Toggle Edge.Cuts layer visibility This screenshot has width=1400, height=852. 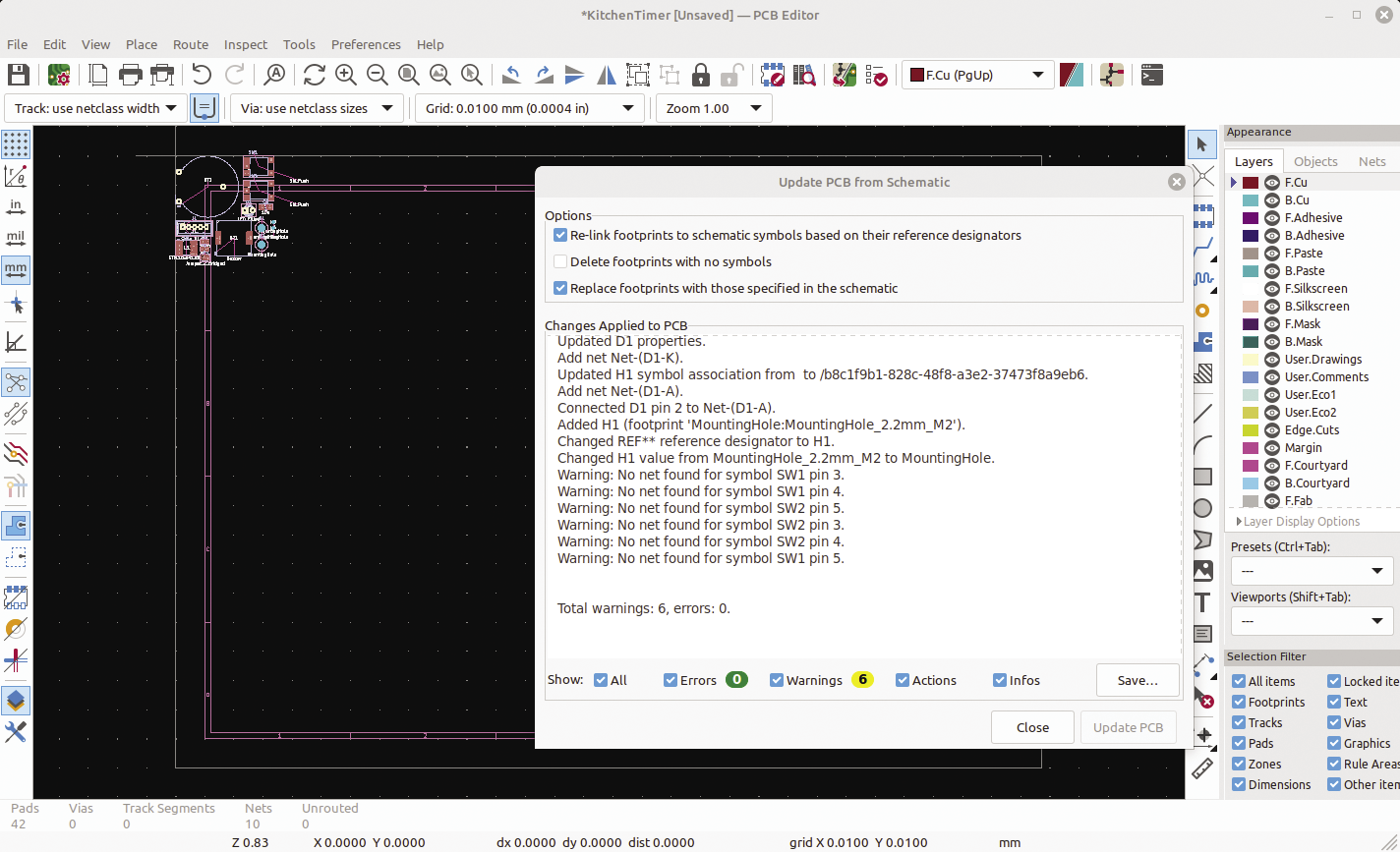[x=1271, y=430]
